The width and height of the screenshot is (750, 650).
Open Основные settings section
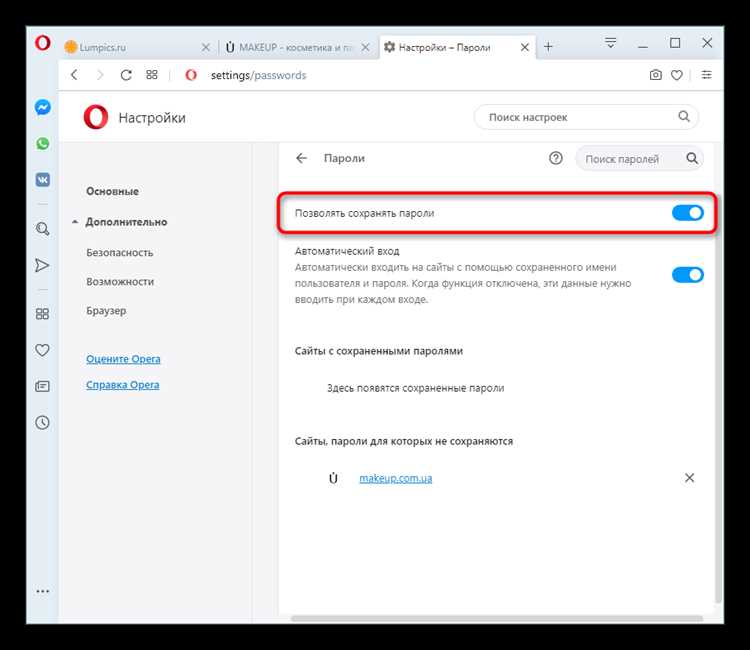(x=112, y=191)
